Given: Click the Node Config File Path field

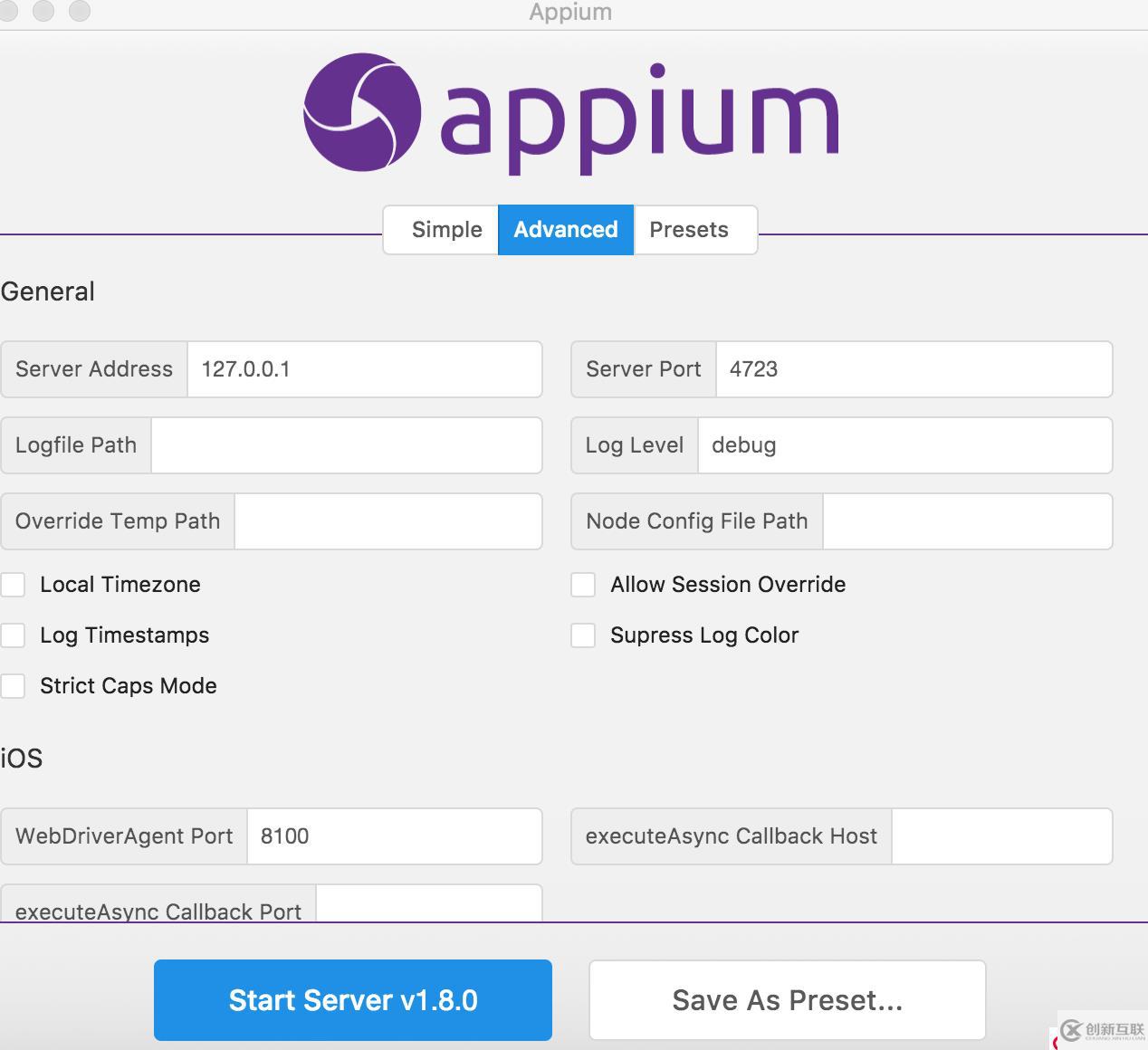Looking at the screenshot, I should (x=967, y=521).
